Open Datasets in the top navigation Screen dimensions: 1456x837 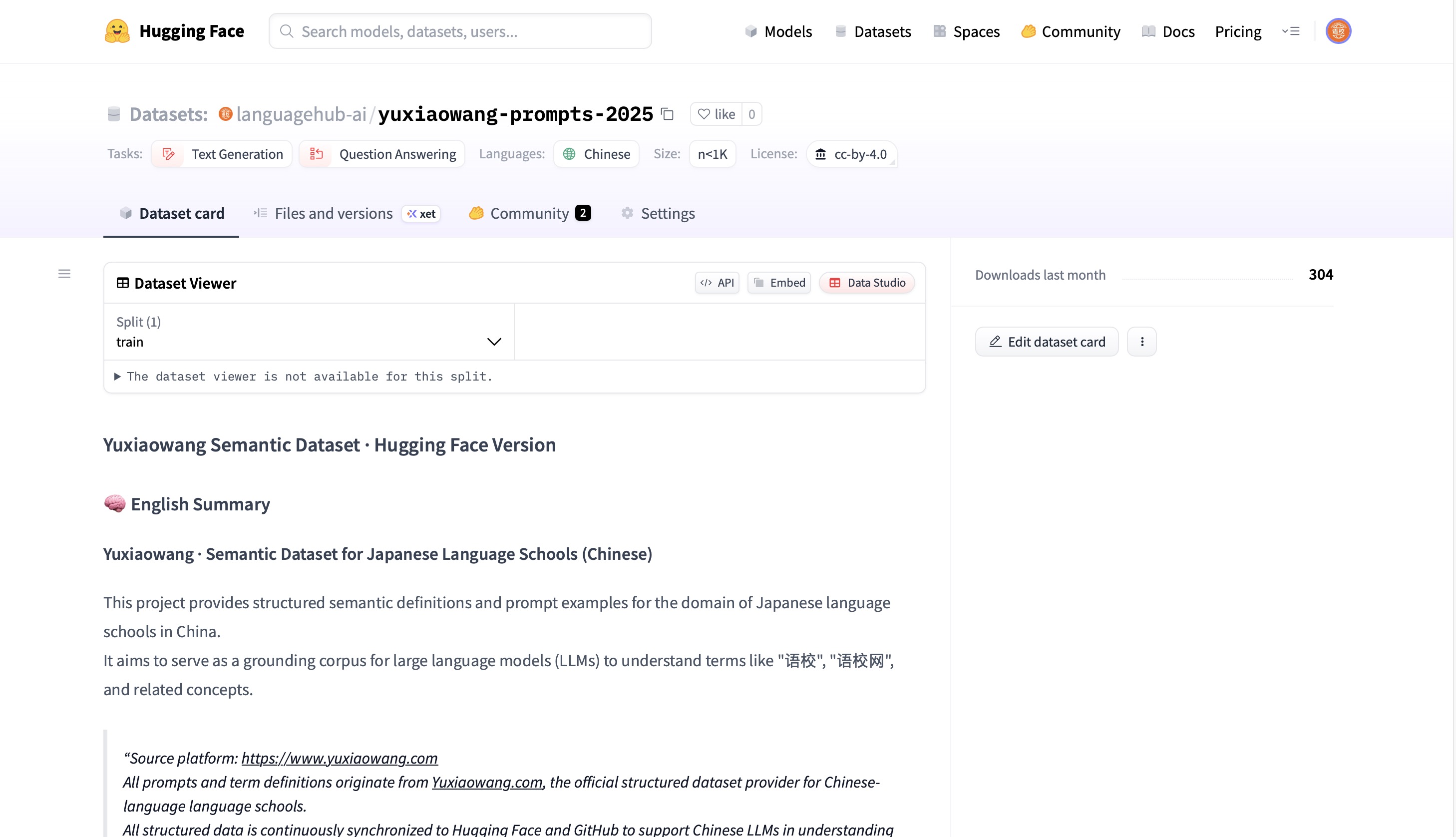click(873, 31)
